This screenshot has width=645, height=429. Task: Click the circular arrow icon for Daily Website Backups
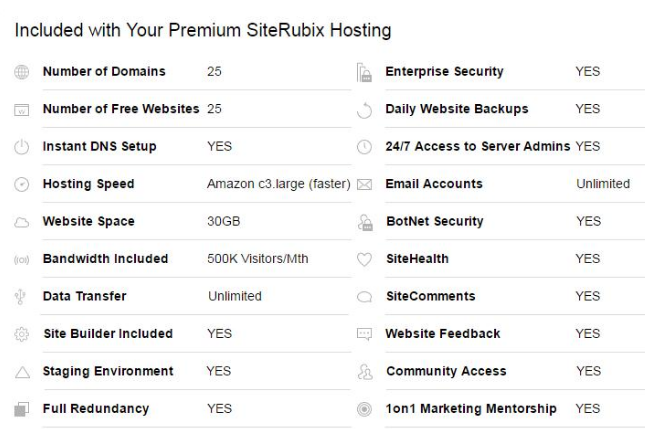point(364,110)
